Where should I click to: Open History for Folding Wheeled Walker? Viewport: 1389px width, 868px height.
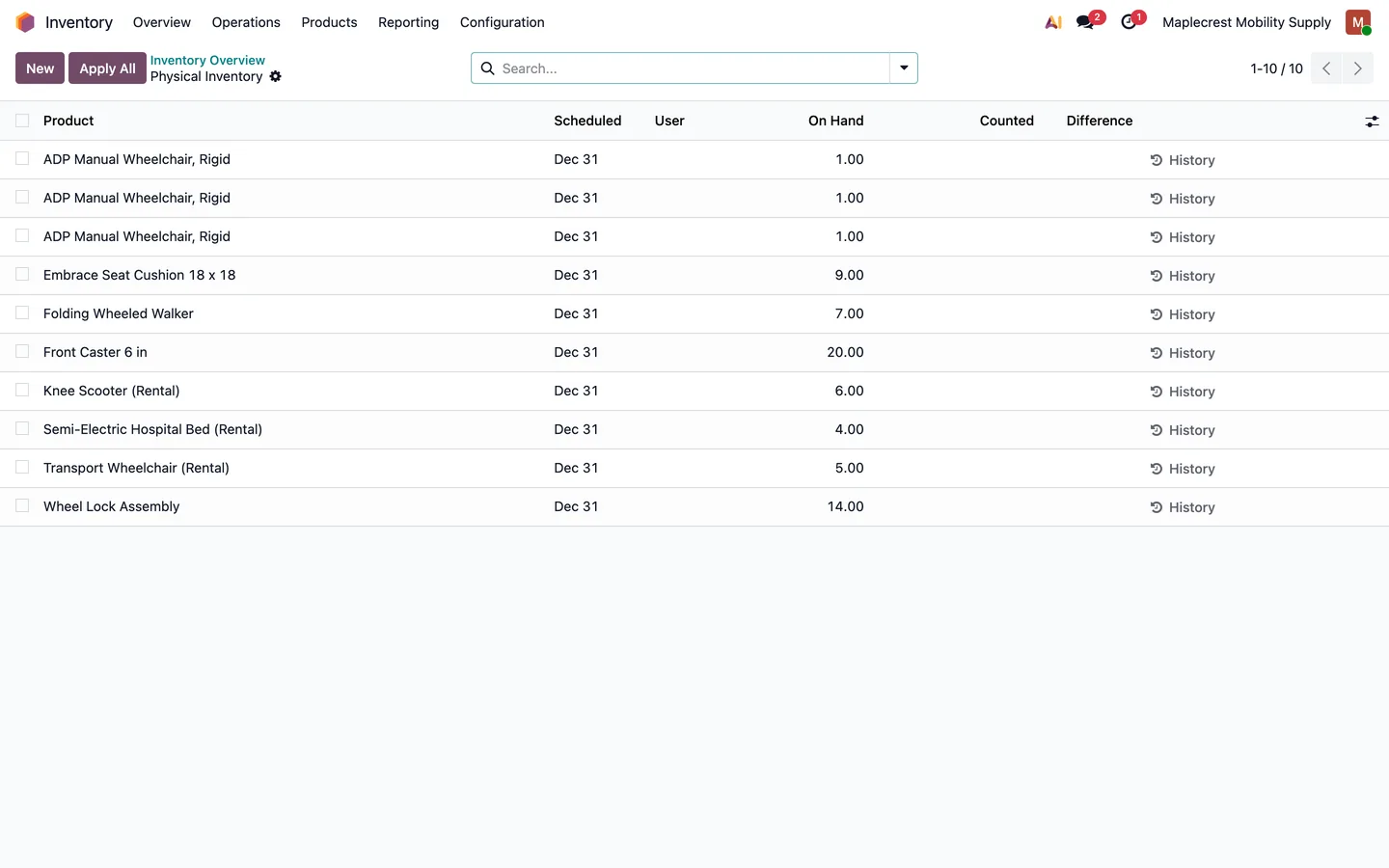(x=1183, y=314)
